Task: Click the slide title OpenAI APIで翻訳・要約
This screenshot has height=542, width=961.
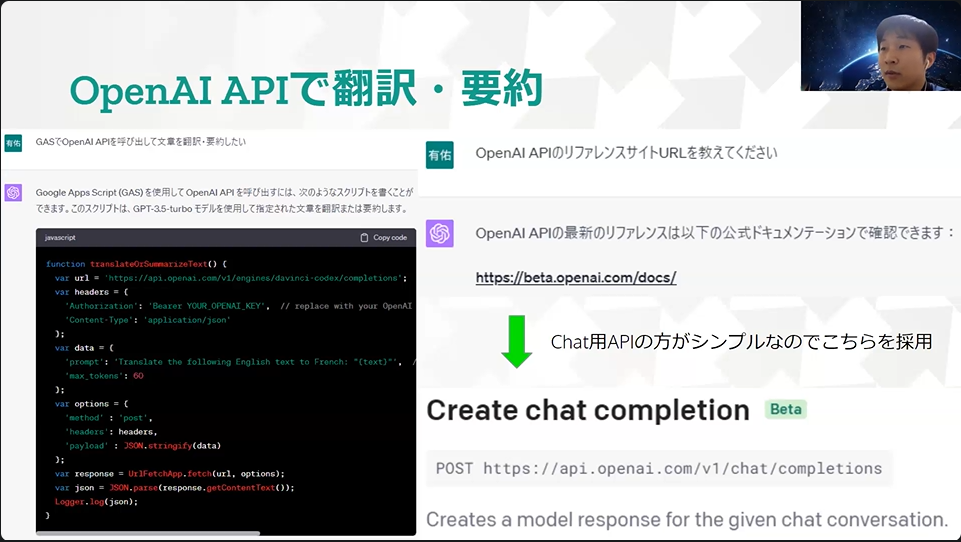Action: click(306, 89)
